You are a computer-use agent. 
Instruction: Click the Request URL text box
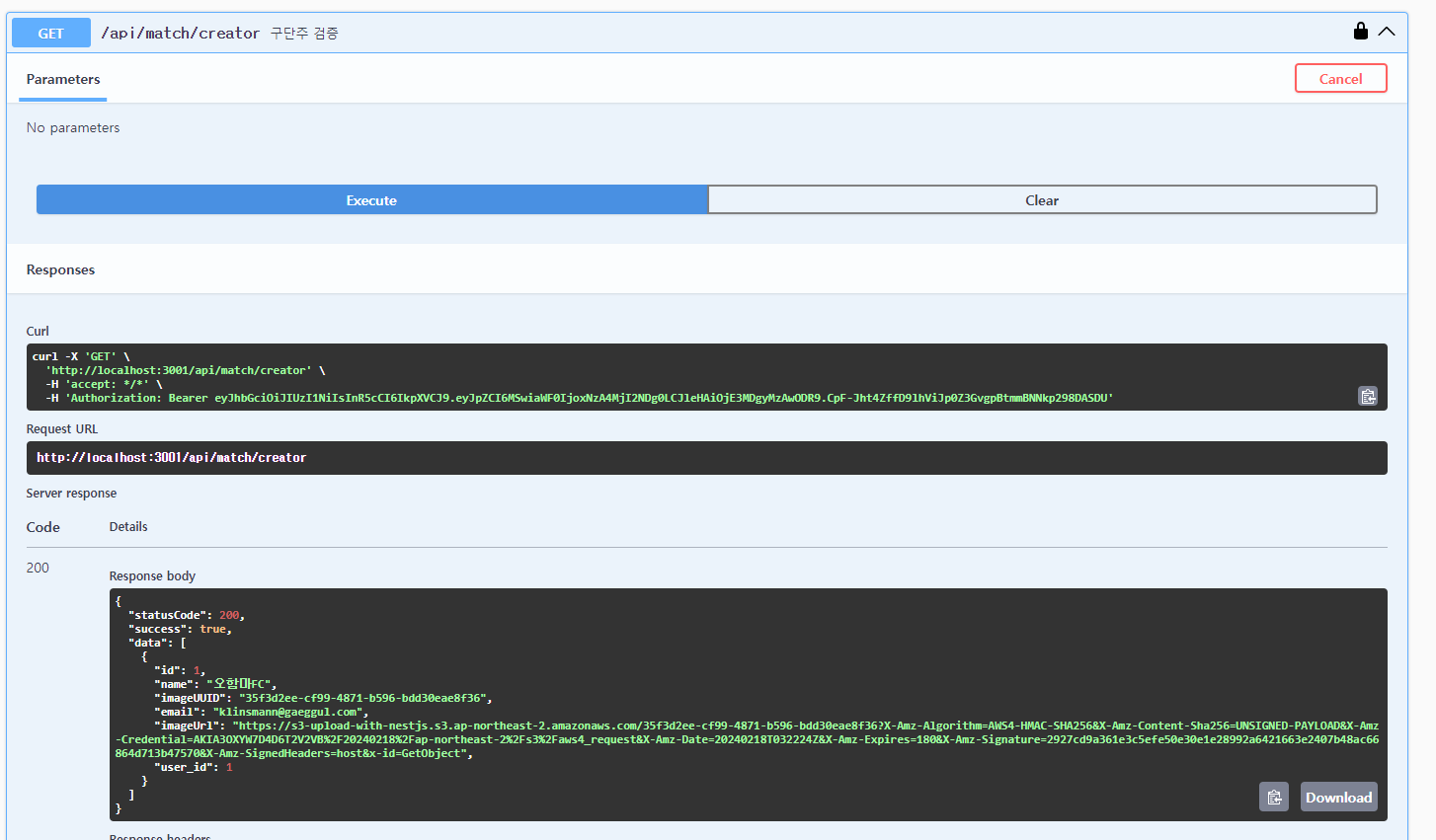point(706,458)
